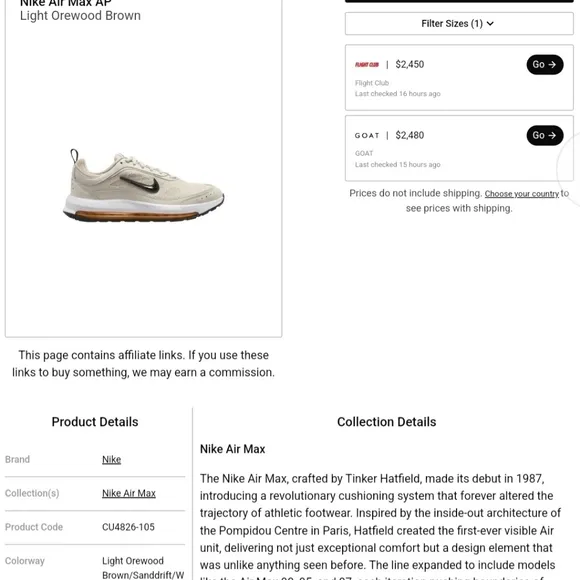Viewport: 580px width, 580px height.
Task: Click the affiliate links disclaimer text
Action: (x=144, y=364)
